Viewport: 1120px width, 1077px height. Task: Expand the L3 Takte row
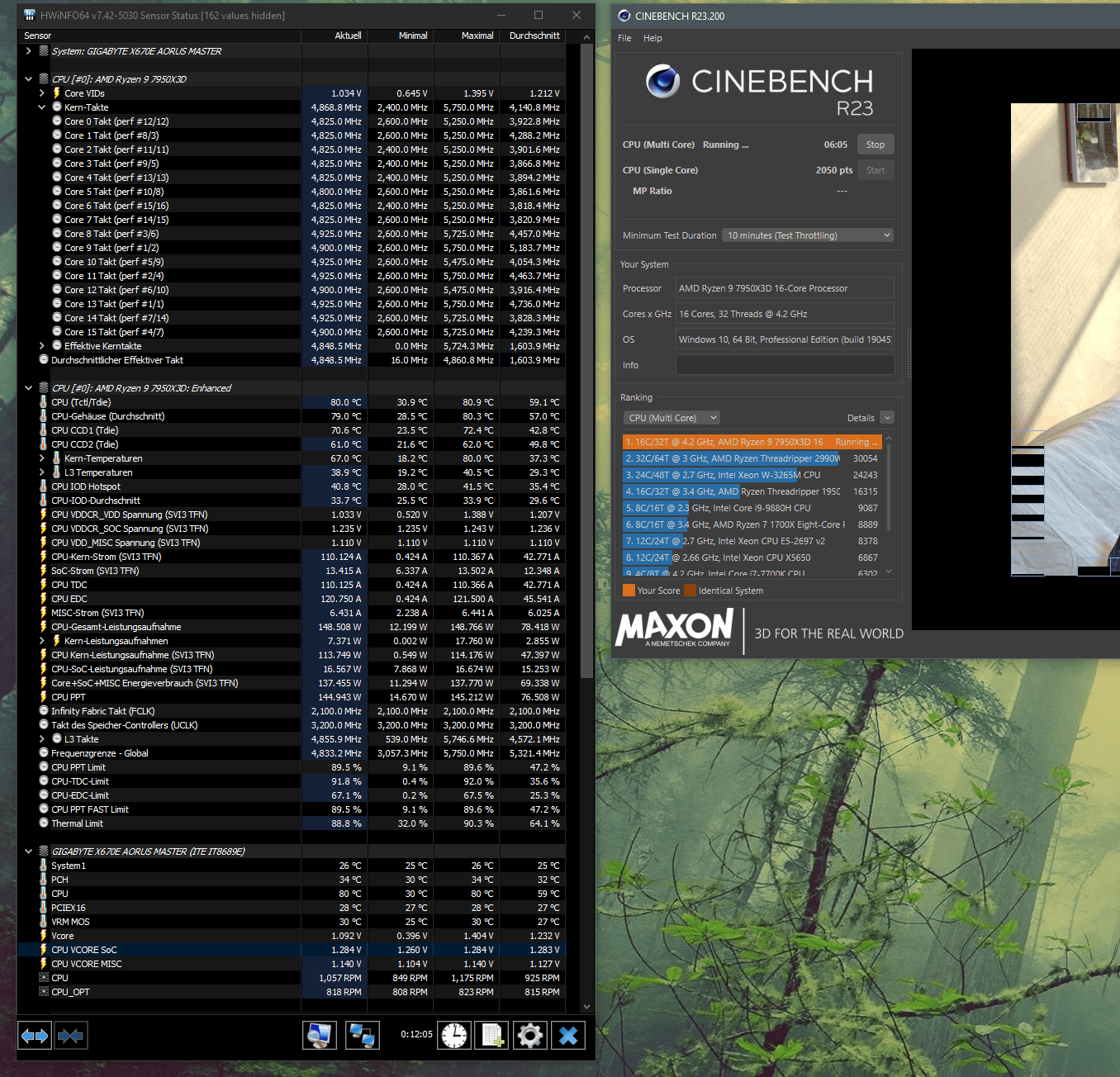click(x=42, y=739)
